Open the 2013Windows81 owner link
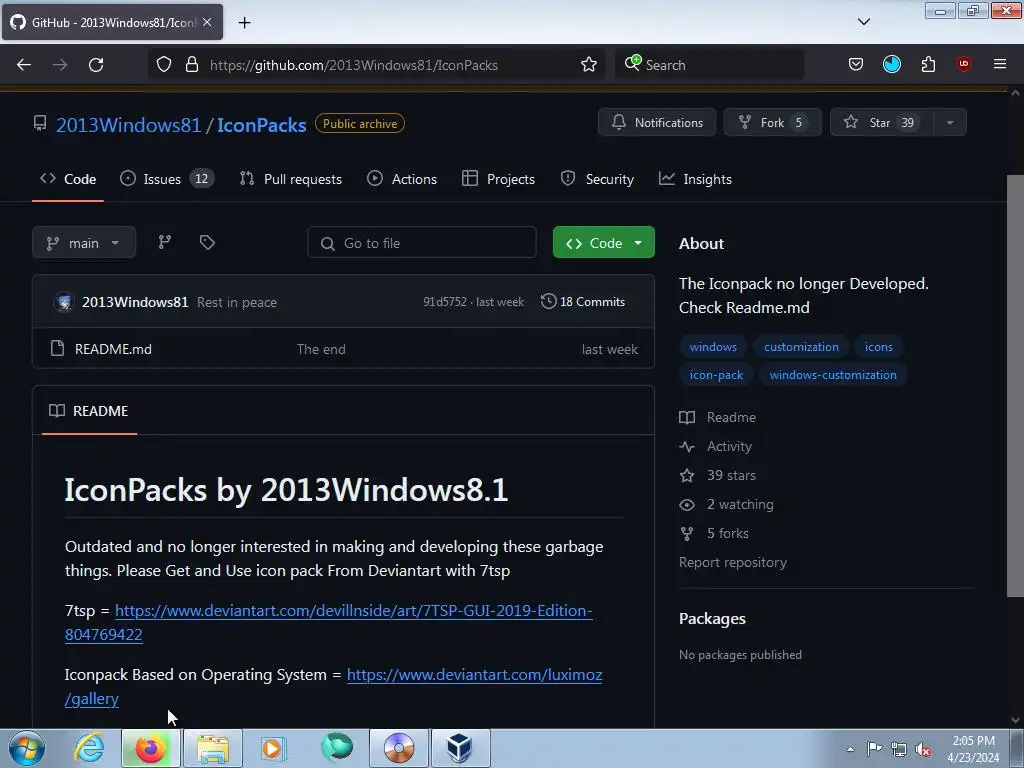 point(129,125)
